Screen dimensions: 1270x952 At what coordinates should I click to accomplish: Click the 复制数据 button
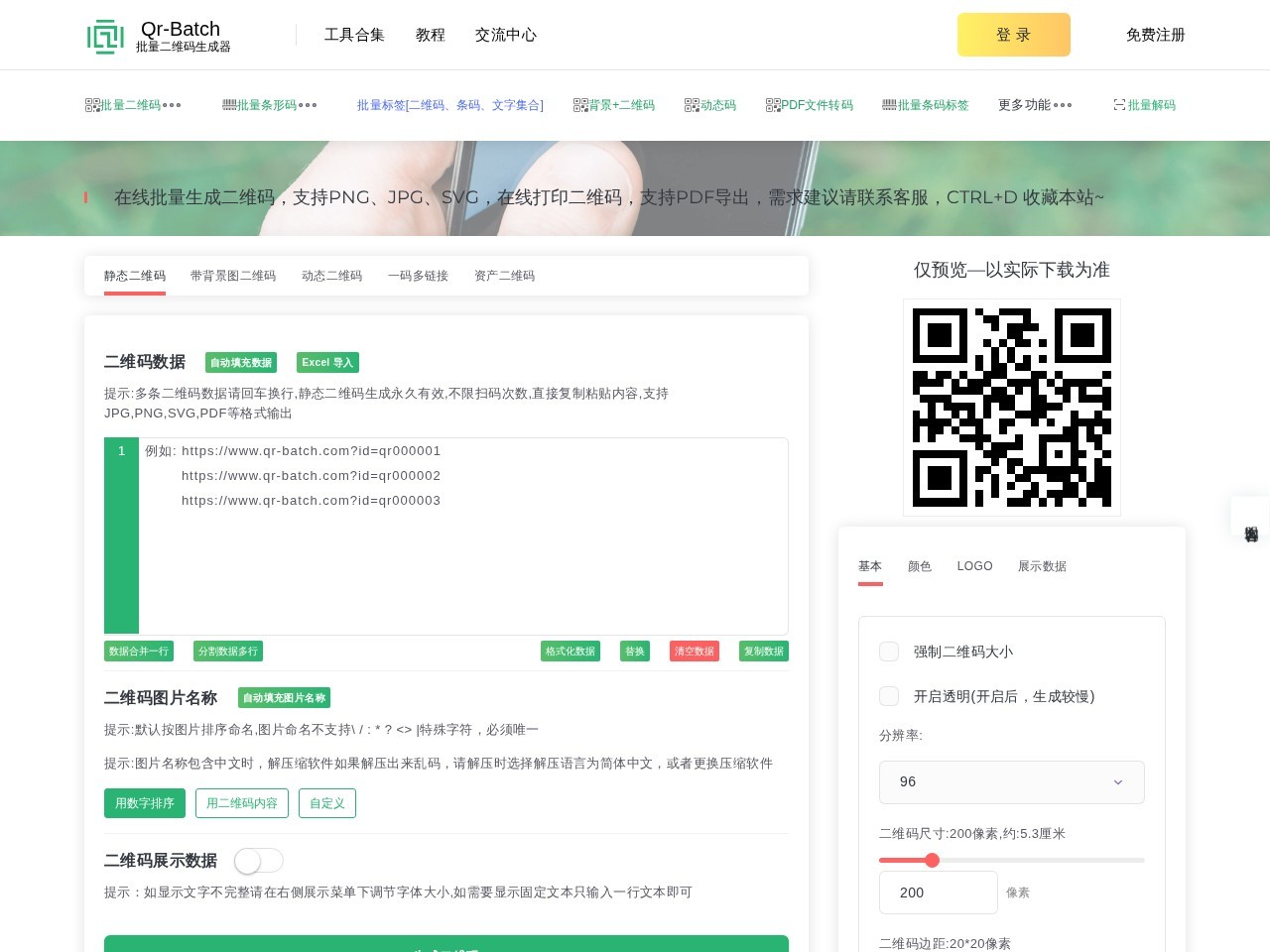[764, 652]
